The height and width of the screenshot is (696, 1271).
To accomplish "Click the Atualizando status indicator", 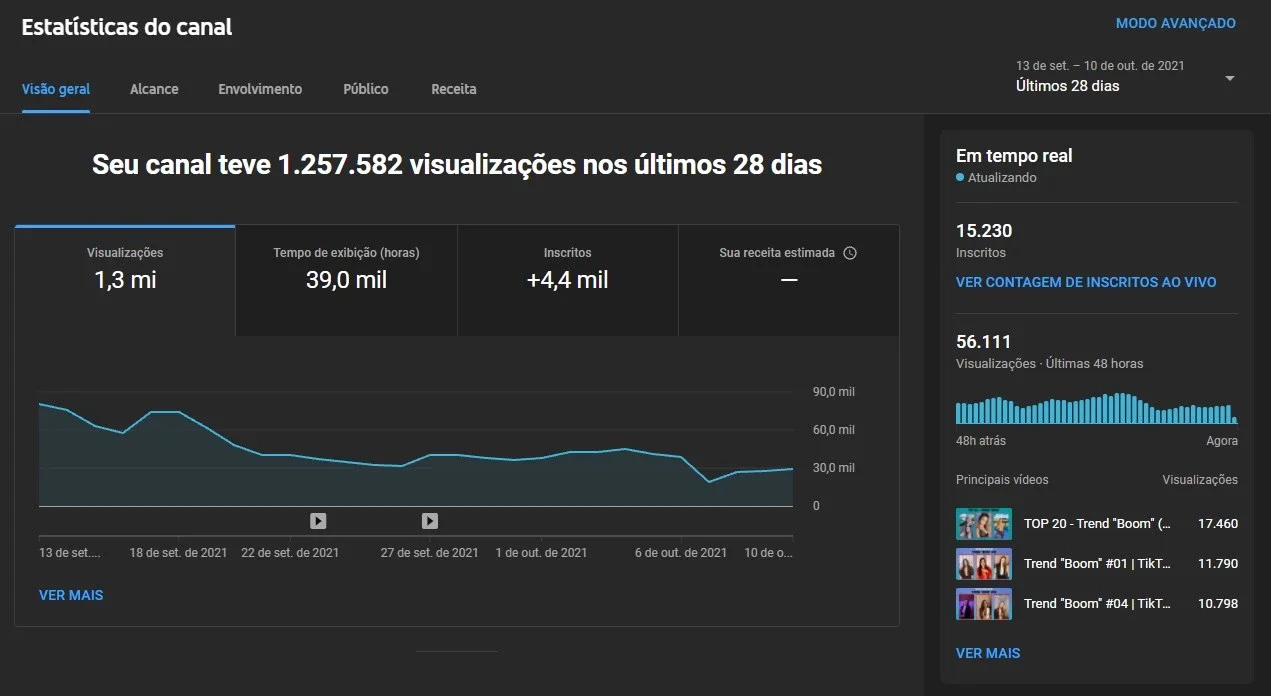I will pos(996,178).
